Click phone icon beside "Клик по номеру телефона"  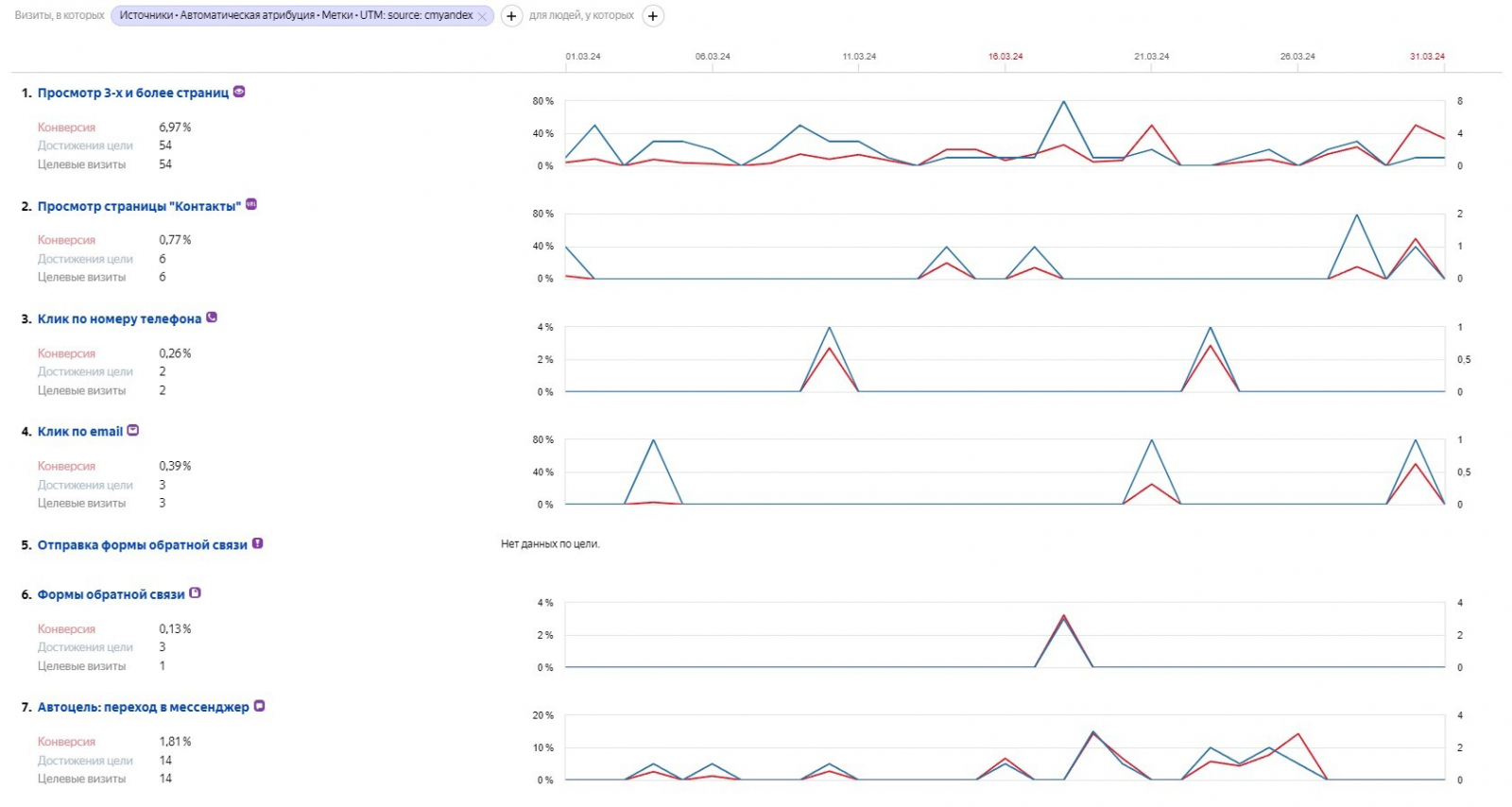tap(212, 318)
